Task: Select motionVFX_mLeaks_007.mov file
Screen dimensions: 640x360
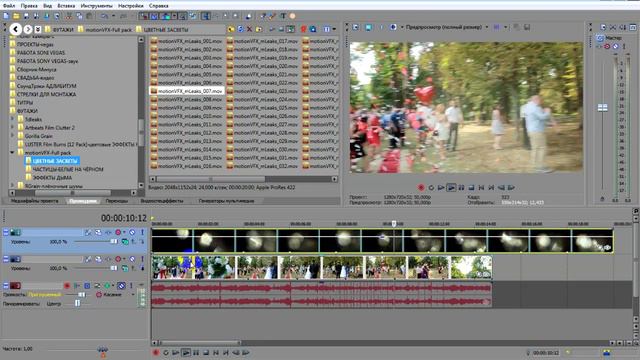Action: [187, 91]
